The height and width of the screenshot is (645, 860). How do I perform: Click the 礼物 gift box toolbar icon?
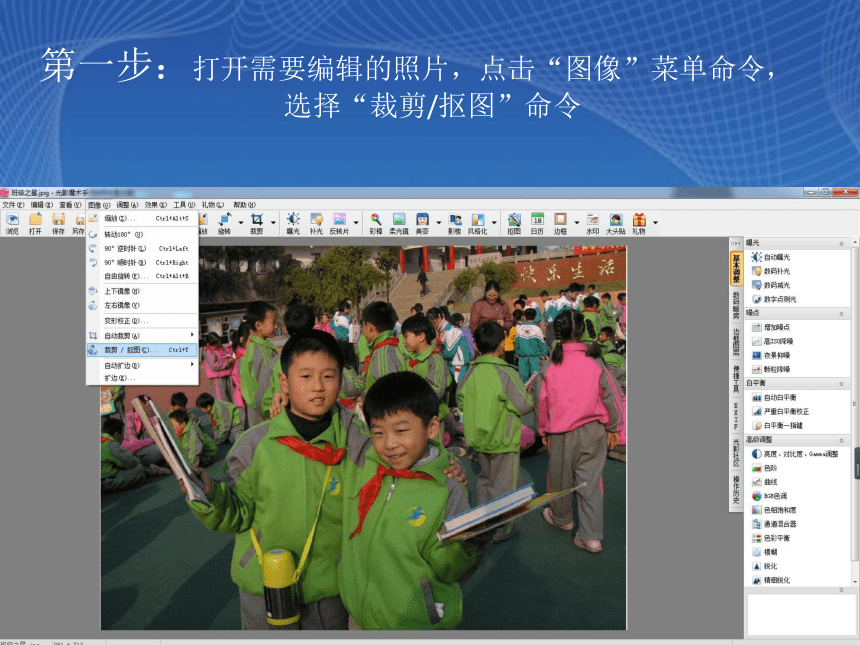(x=639, y=223)
